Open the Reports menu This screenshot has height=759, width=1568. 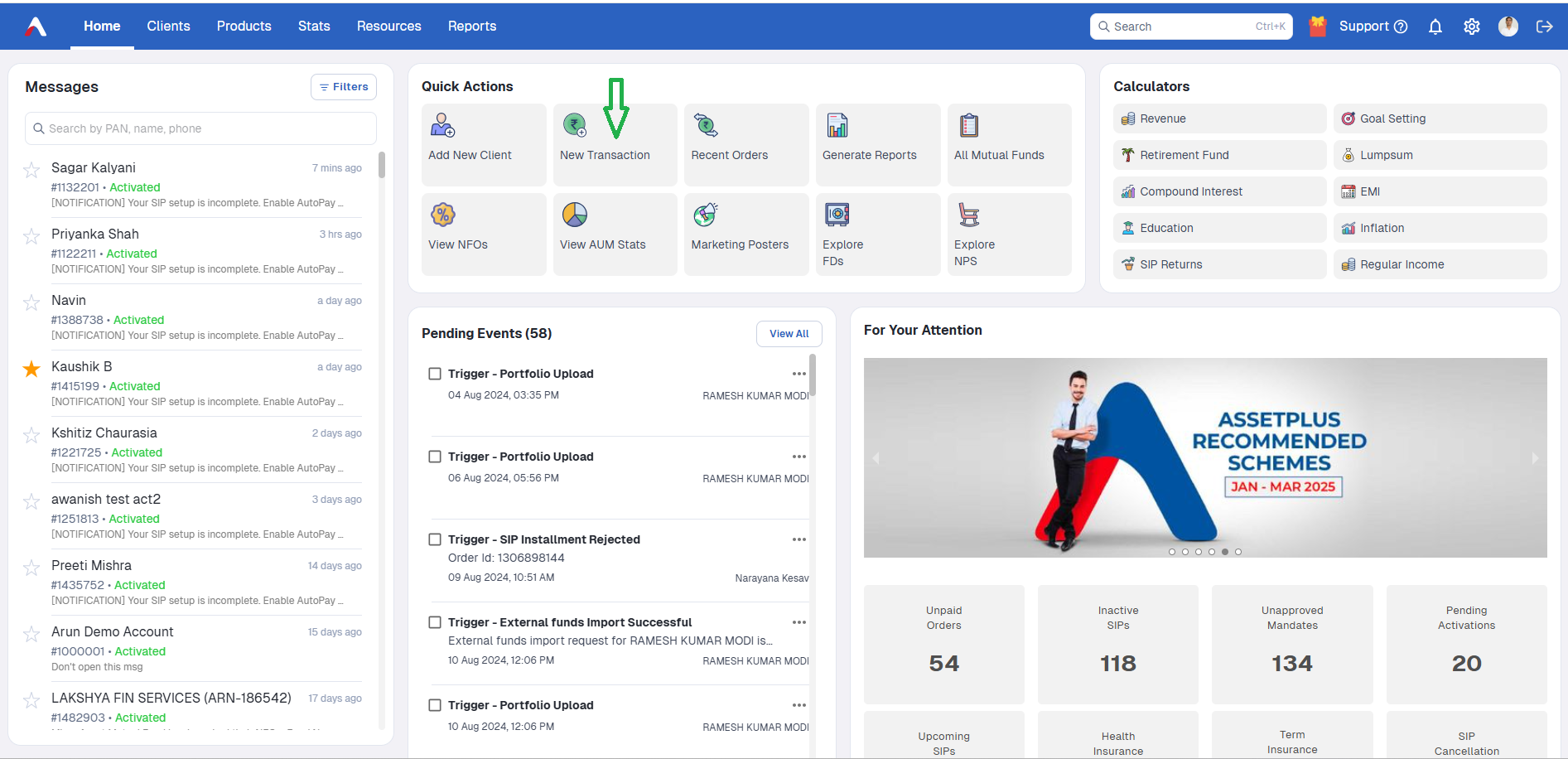[x=472, y=27]
